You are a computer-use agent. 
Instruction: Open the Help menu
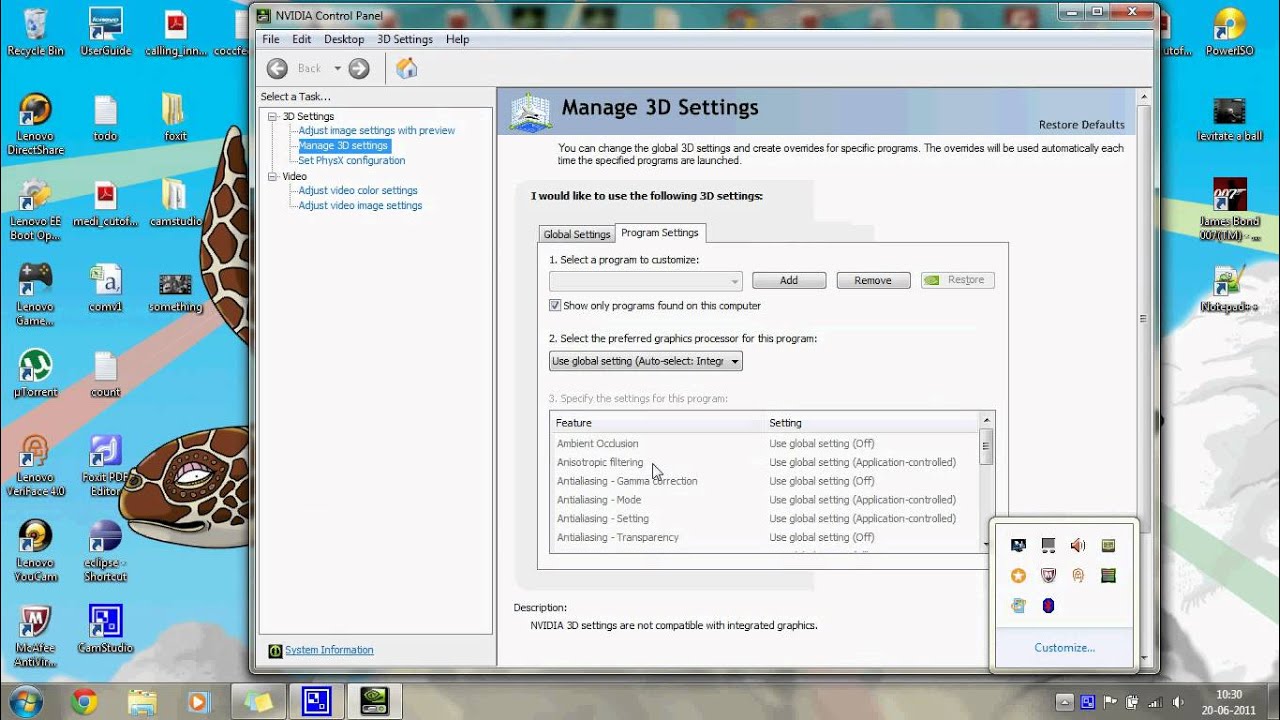tap(457, 39)
